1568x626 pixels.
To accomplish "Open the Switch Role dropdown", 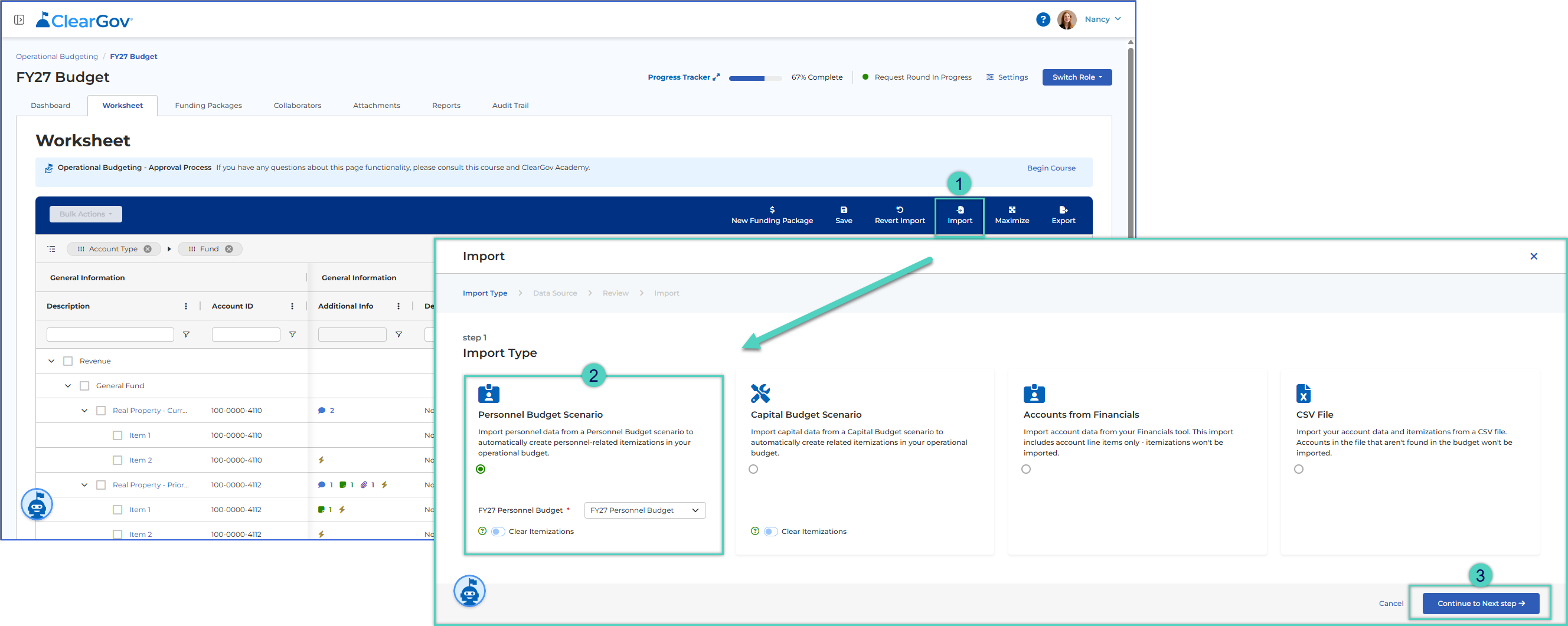I will 1077,77.
